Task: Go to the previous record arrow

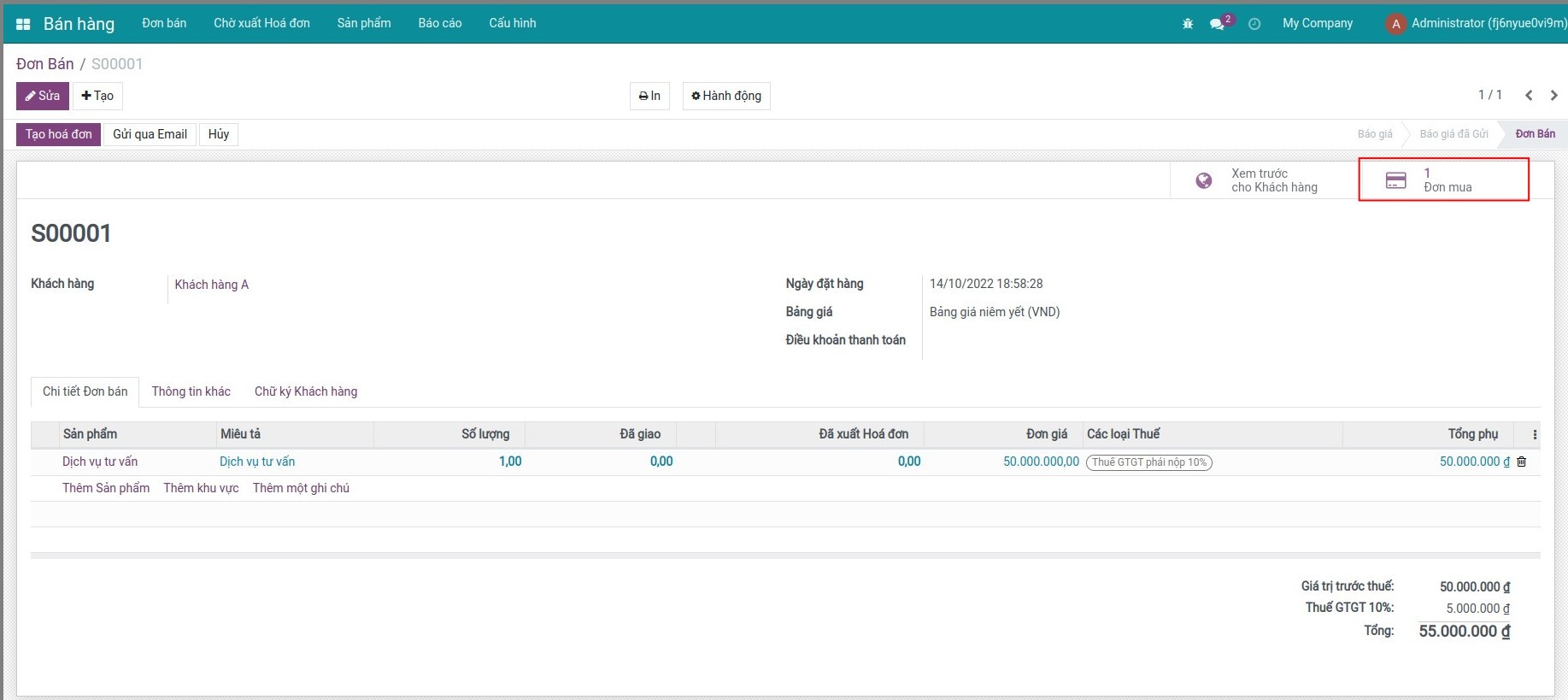Action: tap(1529, 96)
